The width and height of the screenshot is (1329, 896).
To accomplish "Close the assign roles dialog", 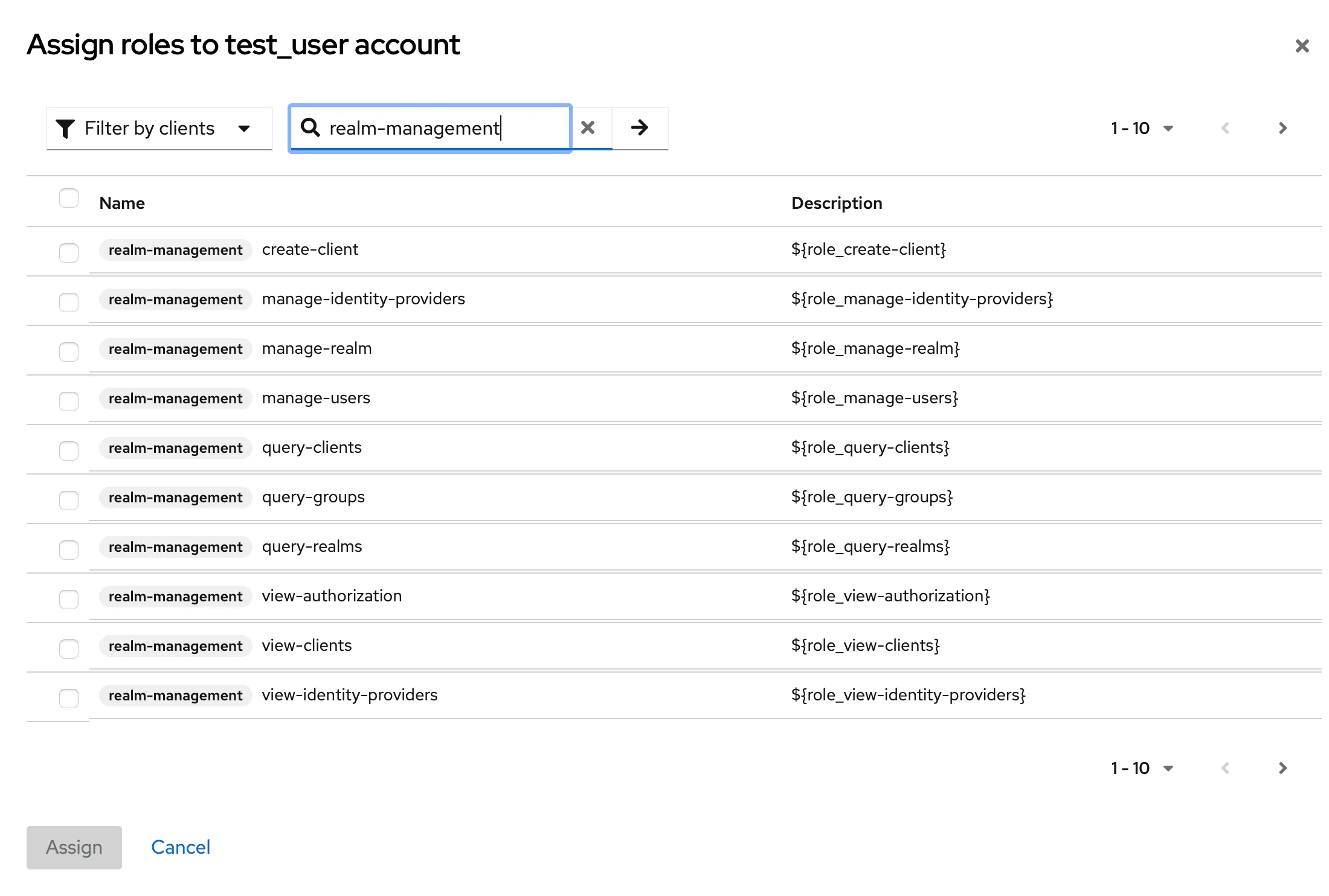I will point(1302,46).
